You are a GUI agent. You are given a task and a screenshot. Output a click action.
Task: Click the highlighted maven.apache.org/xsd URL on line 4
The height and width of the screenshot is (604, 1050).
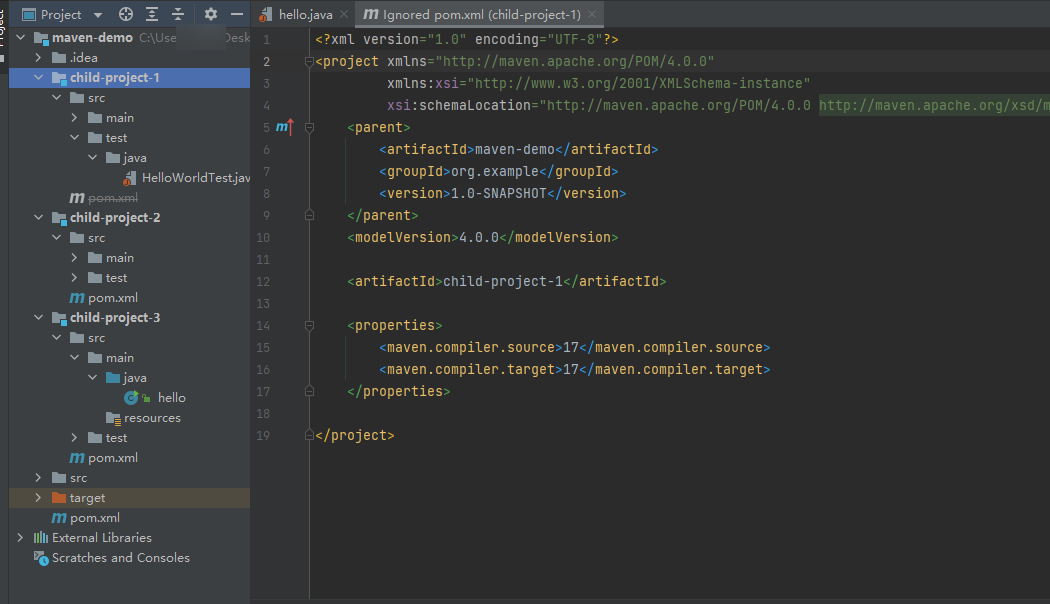coord(934,105)
